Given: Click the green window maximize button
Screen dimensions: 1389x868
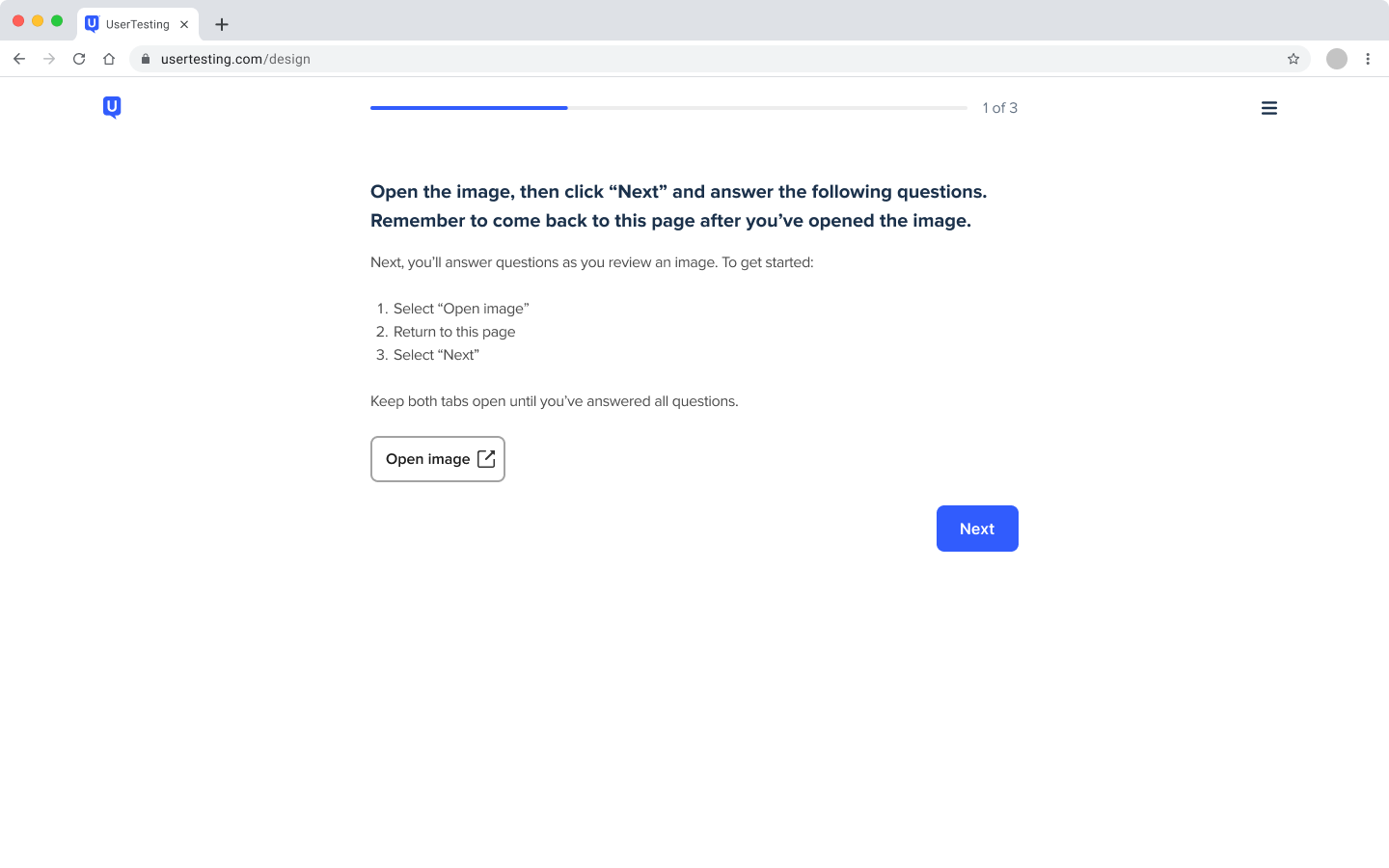Looking at the screenshot, I should 57,21.
